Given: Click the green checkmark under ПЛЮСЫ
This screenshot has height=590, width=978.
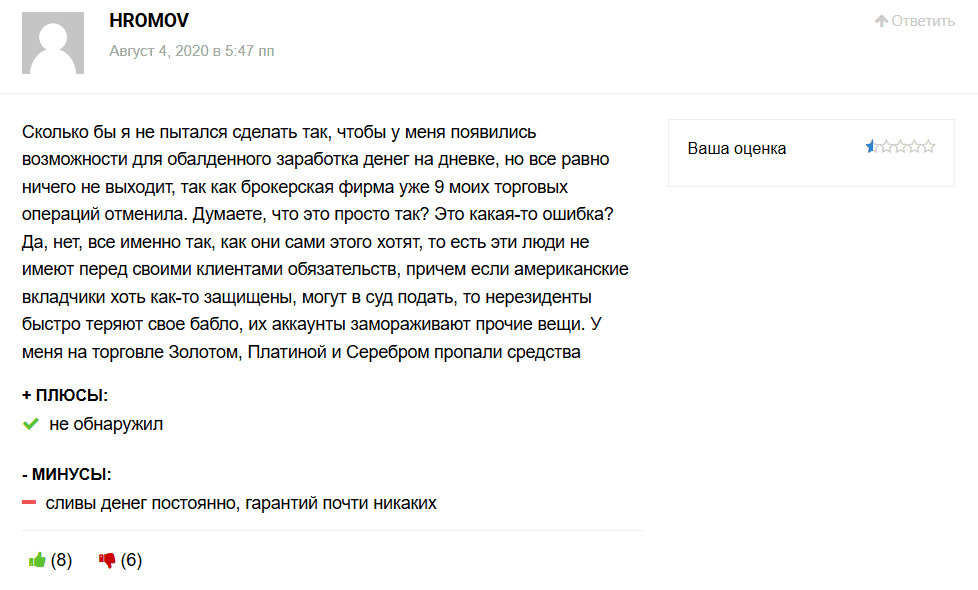Looking at the screenshot, I should [30, 424].
